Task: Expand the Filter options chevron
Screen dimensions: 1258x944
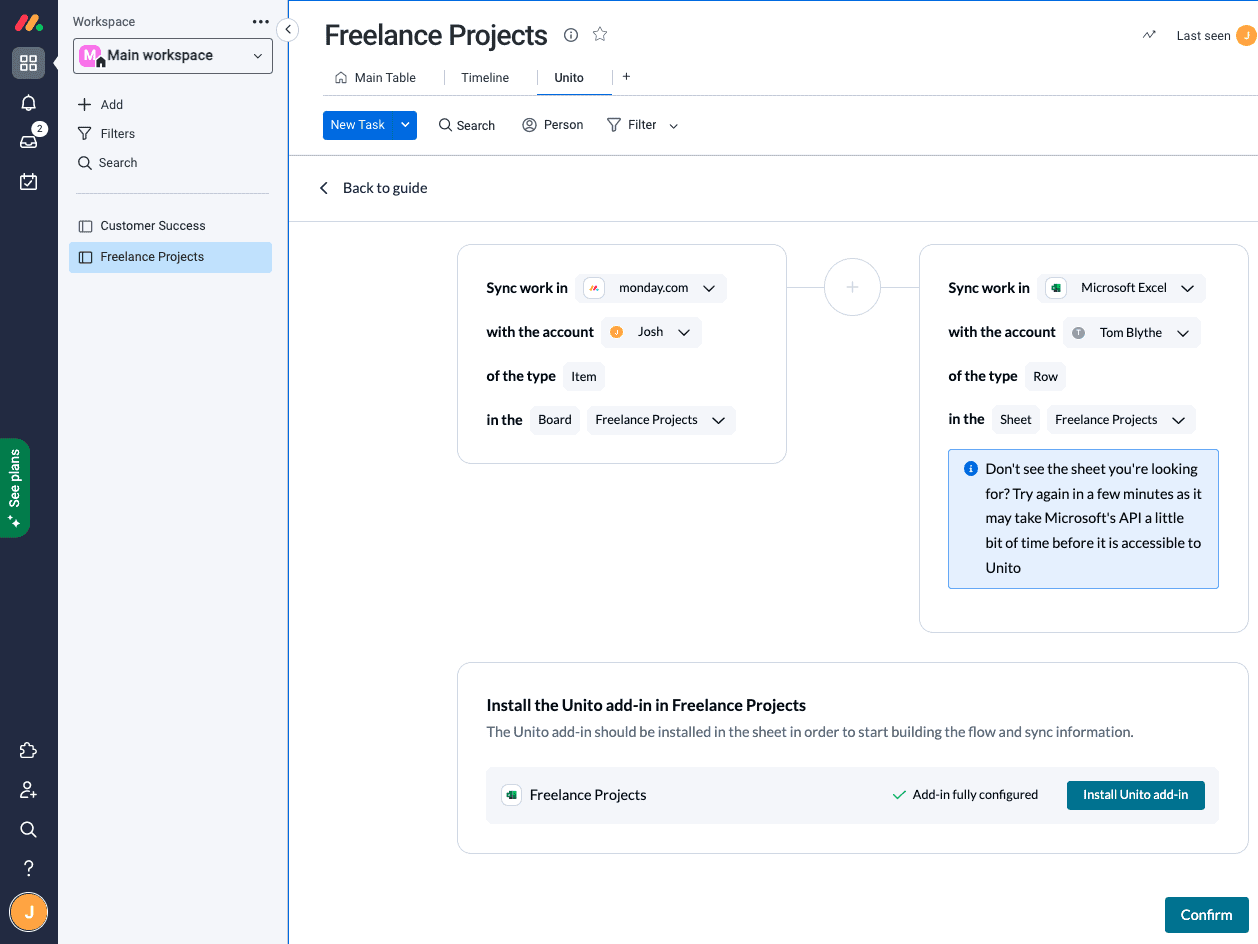Action: tap(673, 126)
